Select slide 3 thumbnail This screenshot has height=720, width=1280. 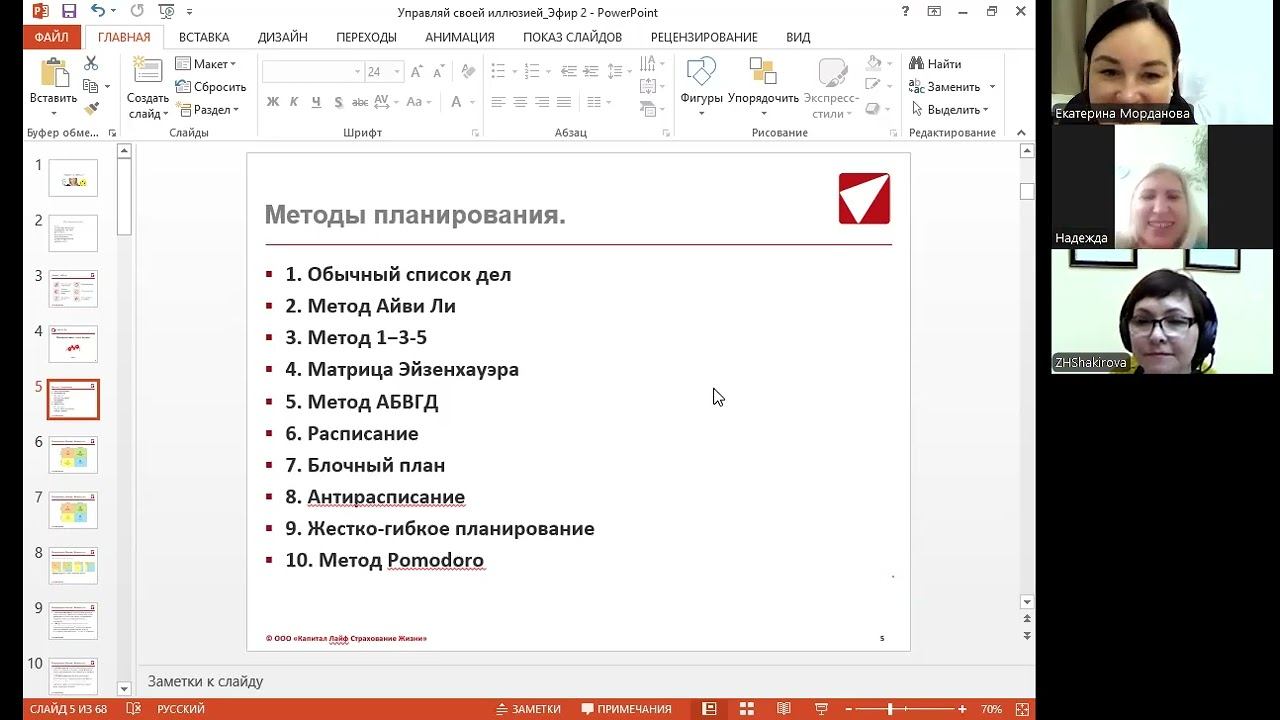pyautogui.click(x=73, y=289)
